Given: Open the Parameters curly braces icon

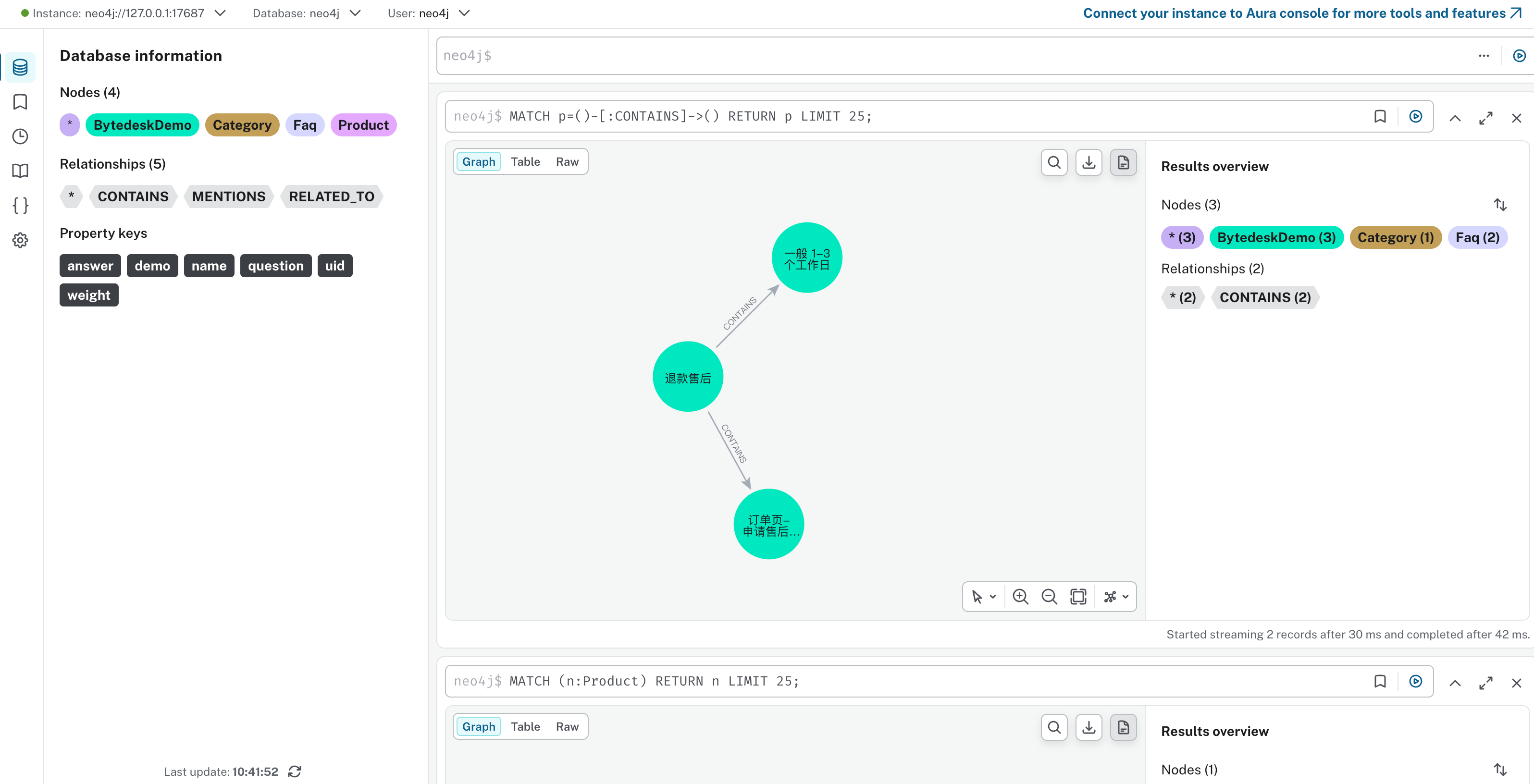Looking at the screenshot, I should click(x=20, y=206).
